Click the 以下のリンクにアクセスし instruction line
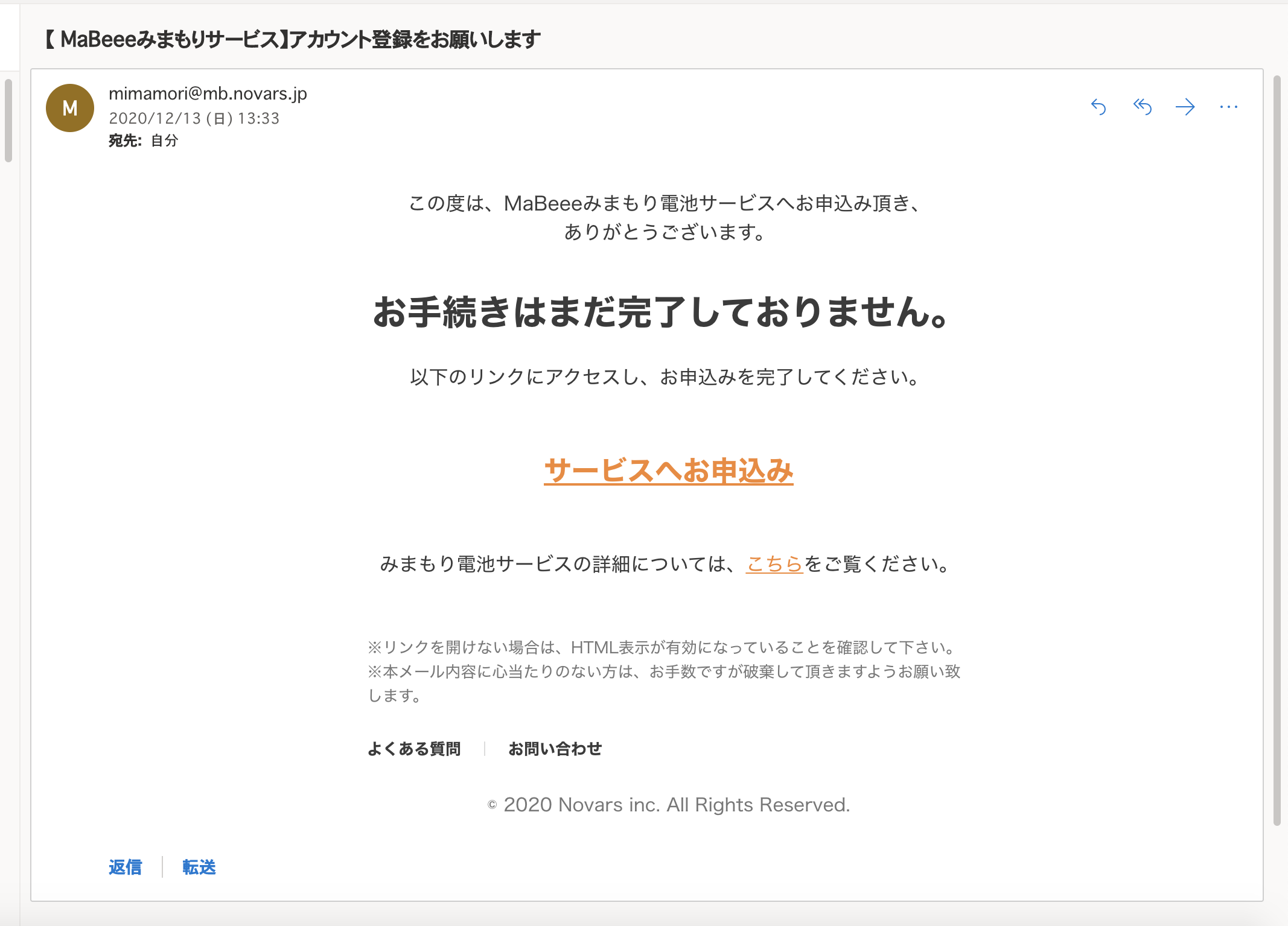The image size is (1288, 926). pos(666,377)
